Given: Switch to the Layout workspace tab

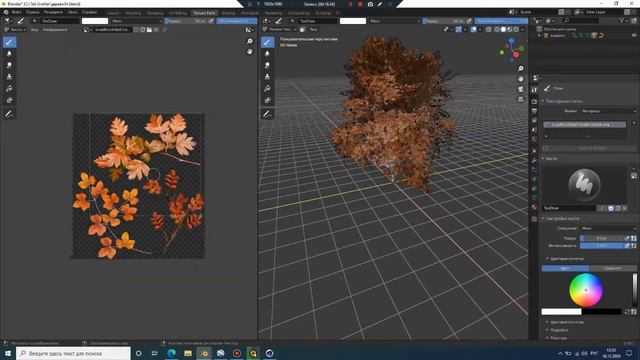Looking at the screenshot, I should [x=113, y=13].
